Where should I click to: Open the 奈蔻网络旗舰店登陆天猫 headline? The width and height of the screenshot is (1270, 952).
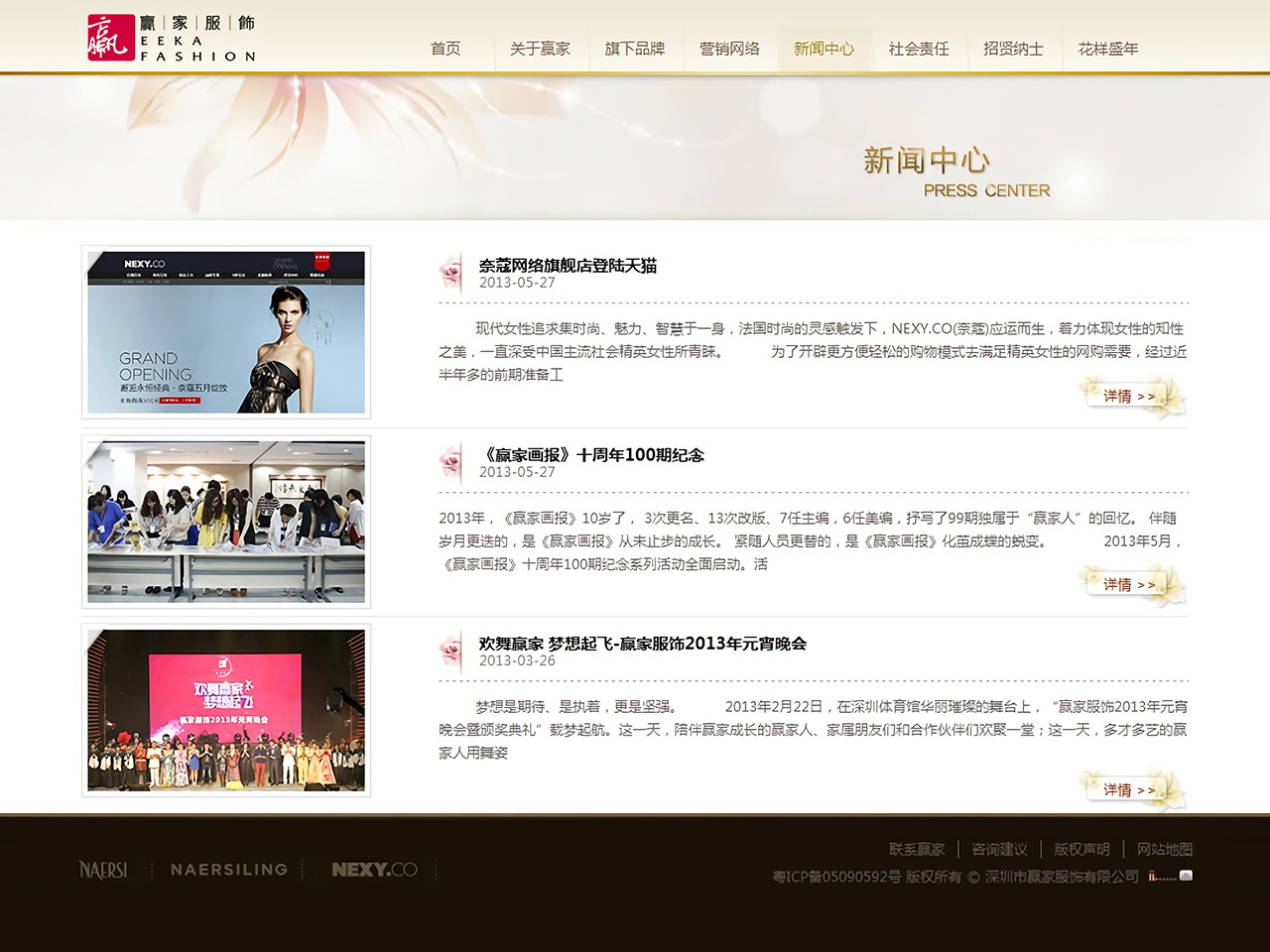568,266
